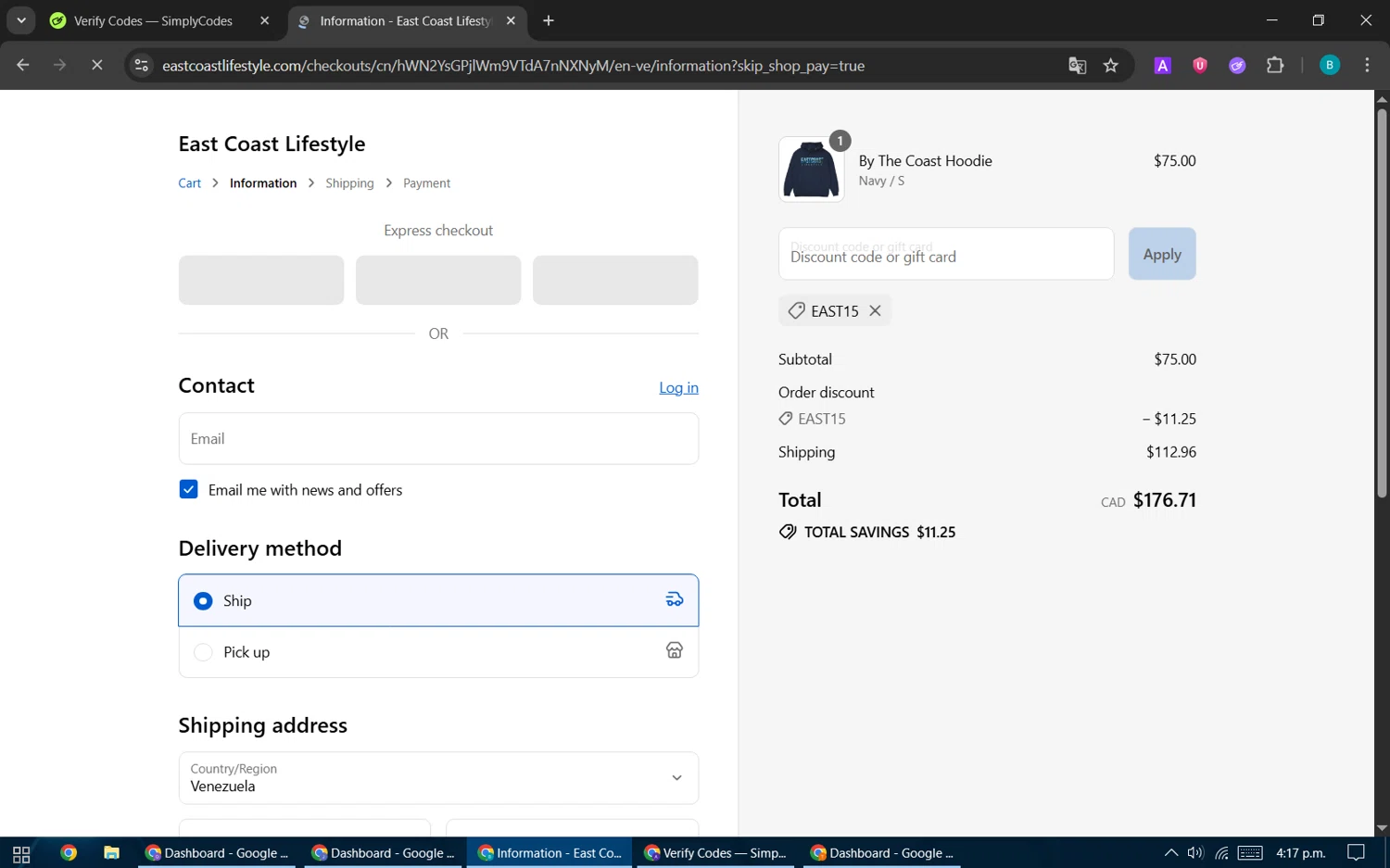Image resolution: width=1390 pixels, height=868 pixels.
Task: Click the East Coast Lifestyle store title
Action: point(272,144)
